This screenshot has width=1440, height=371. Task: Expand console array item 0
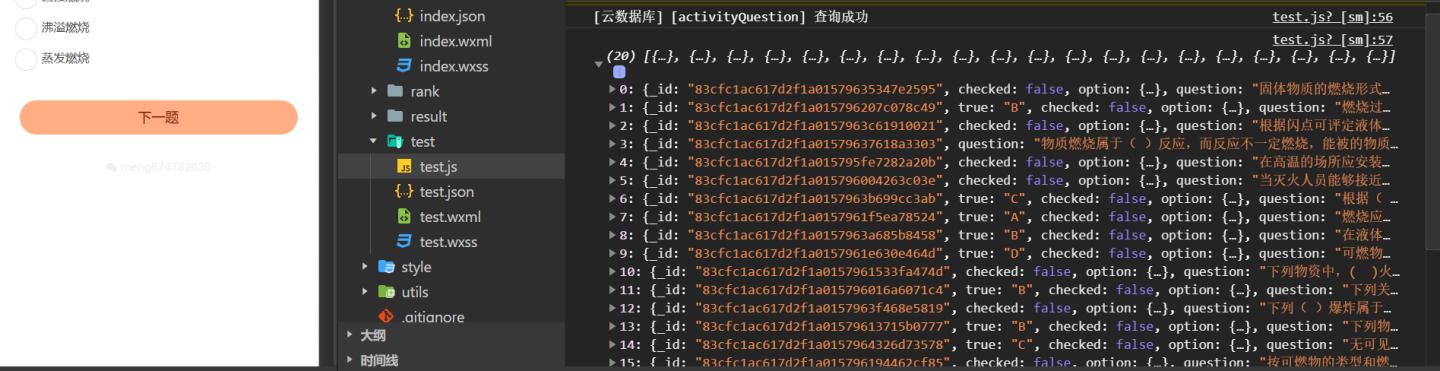click(613, 89)
